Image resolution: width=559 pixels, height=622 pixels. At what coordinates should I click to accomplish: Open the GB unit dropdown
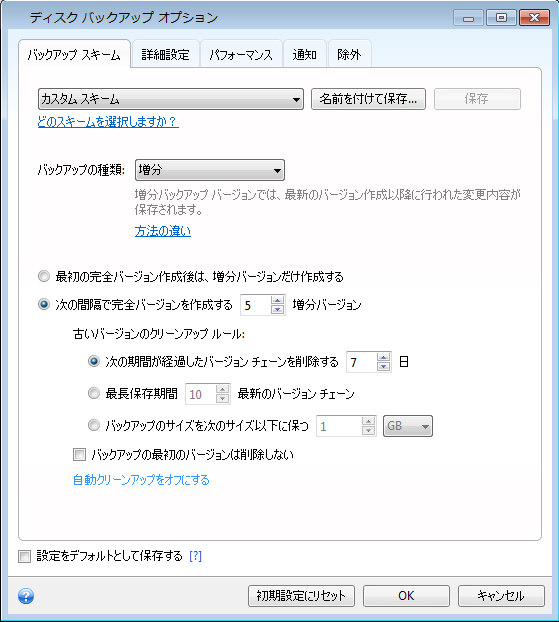pyautogui.click(x=408, y=426)
